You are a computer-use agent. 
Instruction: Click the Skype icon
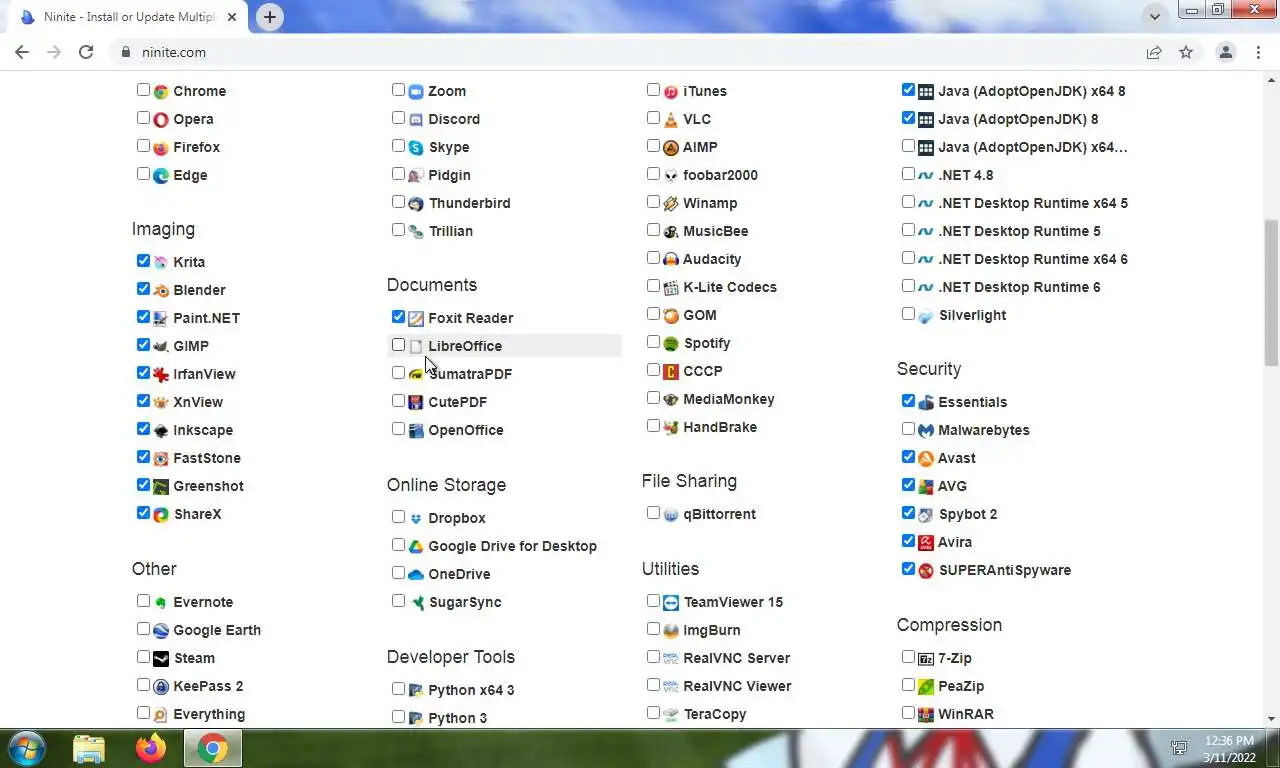[416, 147]
